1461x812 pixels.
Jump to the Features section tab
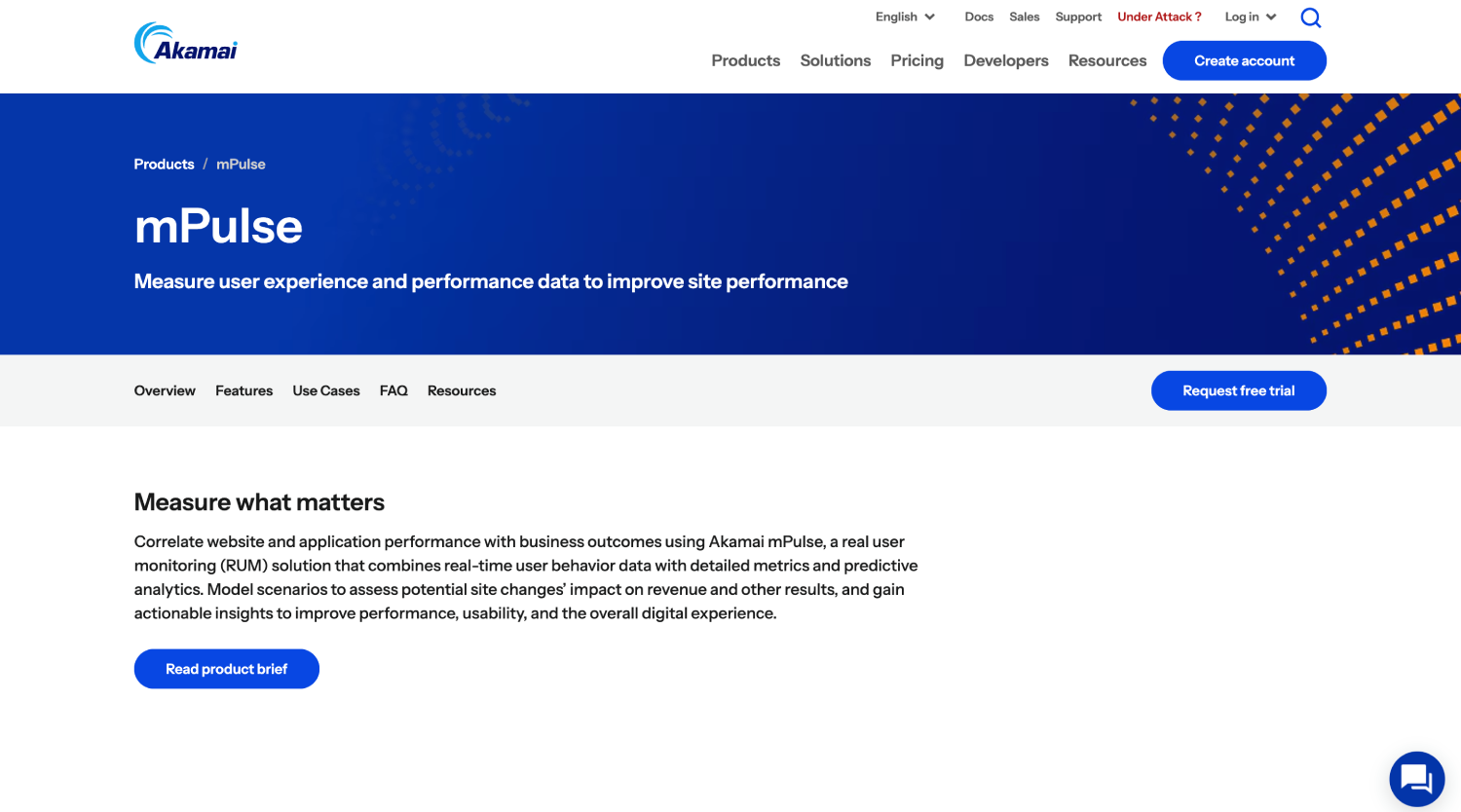(x=243, y=390)
